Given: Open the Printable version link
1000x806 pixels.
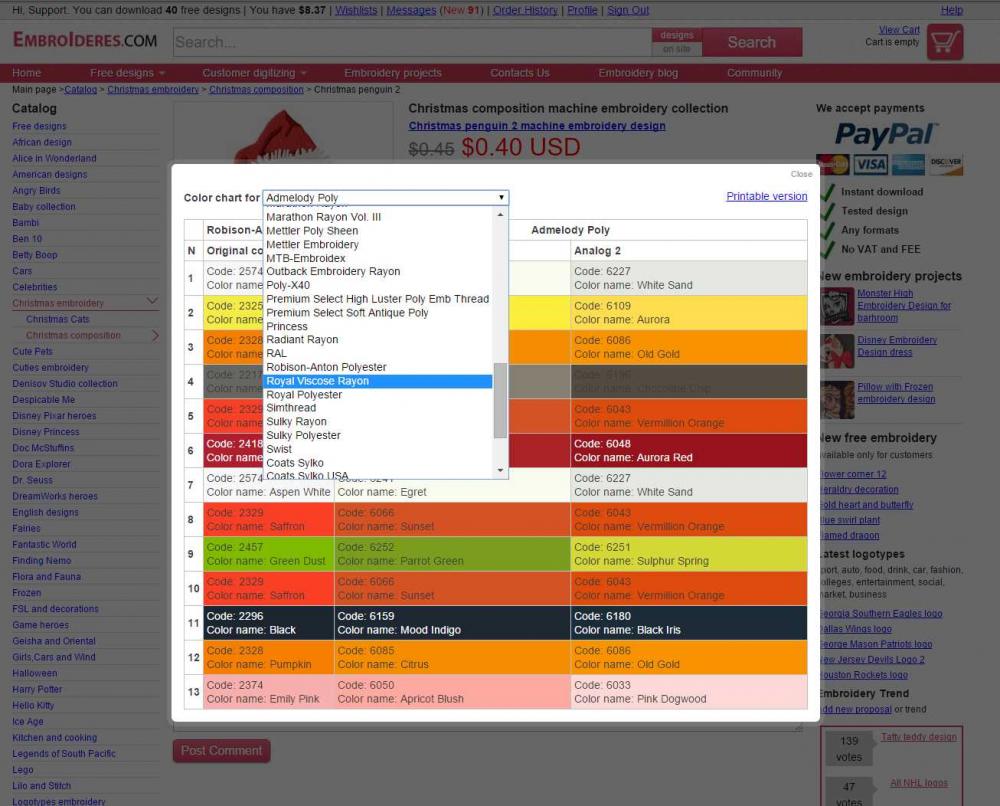Looking at the screenshot, I should coord(766,196).
